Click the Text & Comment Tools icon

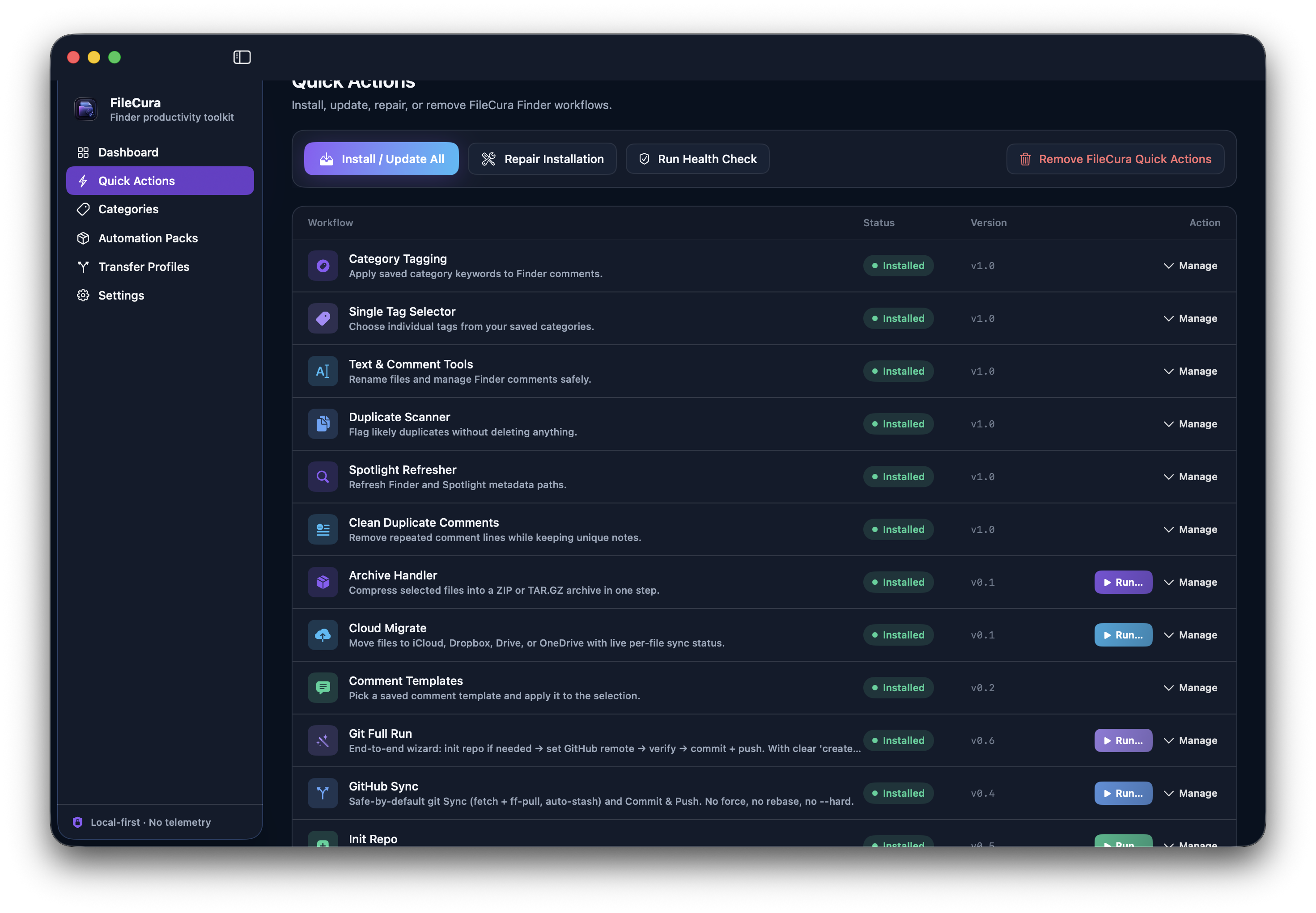point(323,371)
